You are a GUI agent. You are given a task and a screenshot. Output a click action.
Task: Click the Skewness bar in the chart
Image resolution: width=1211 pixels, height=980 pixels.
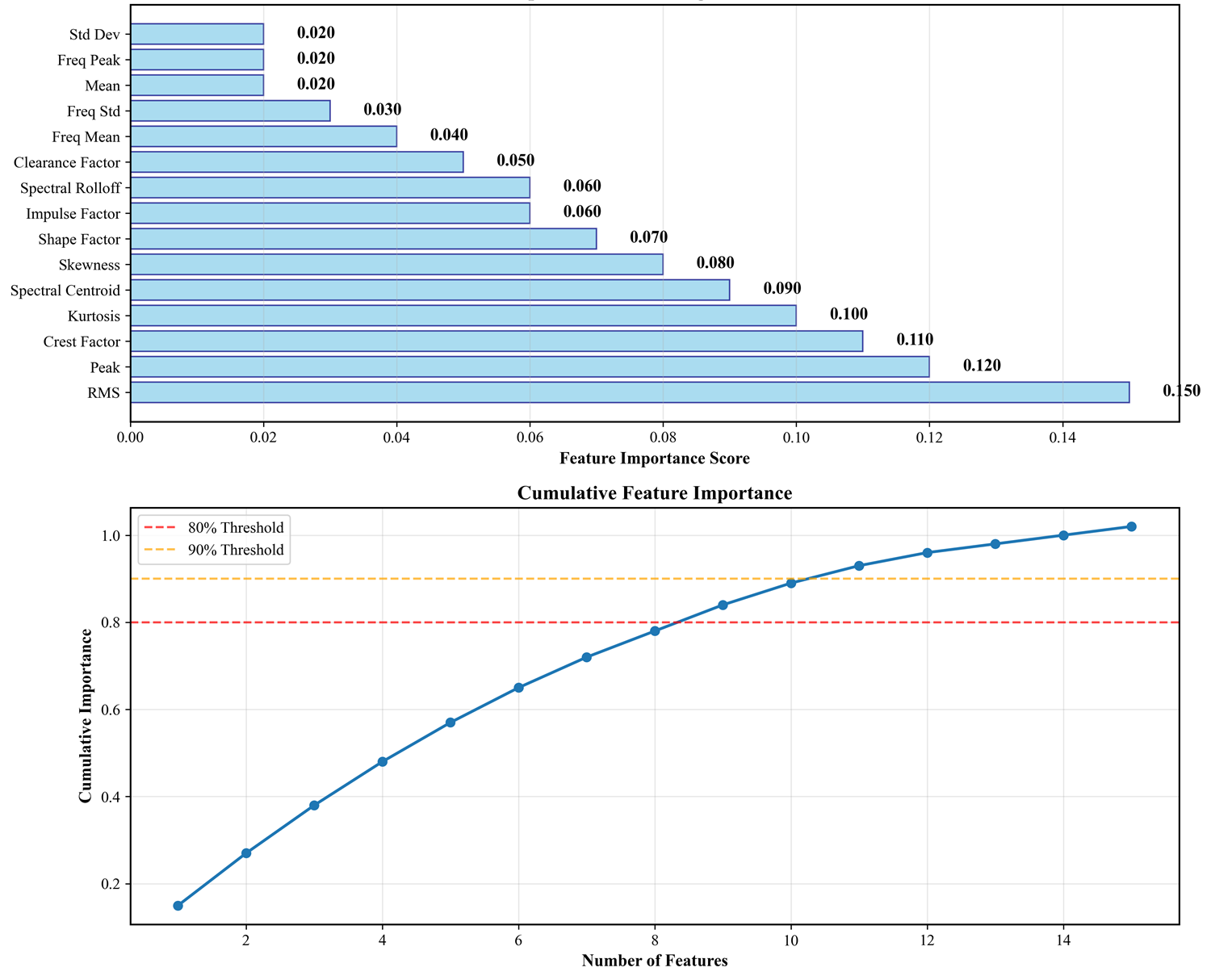tap(396, 264)
